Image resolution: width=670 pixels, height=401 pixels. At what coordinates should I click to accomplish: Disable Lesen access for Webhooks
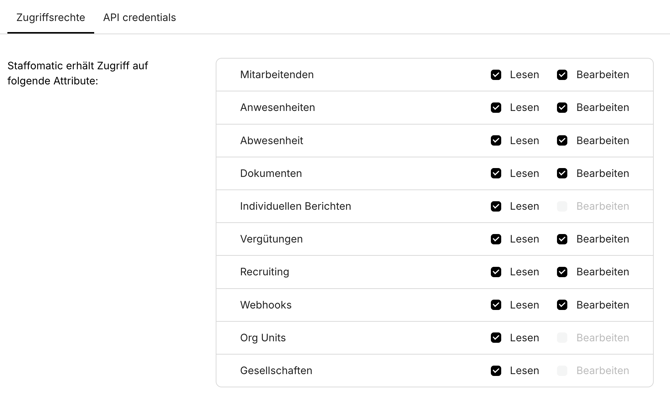496,305
